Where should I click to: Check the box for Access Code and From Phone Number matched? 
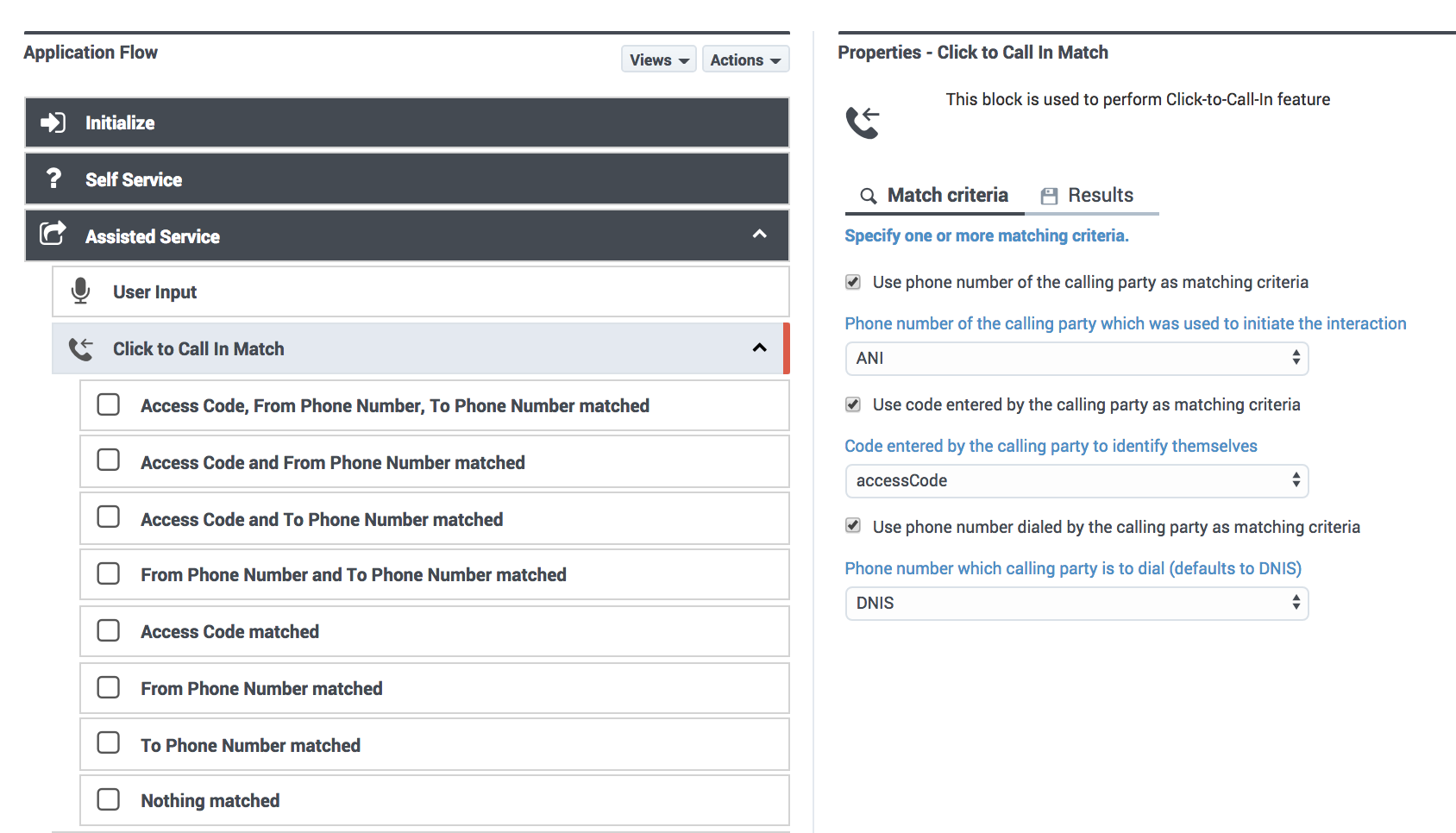click(109, 460)
